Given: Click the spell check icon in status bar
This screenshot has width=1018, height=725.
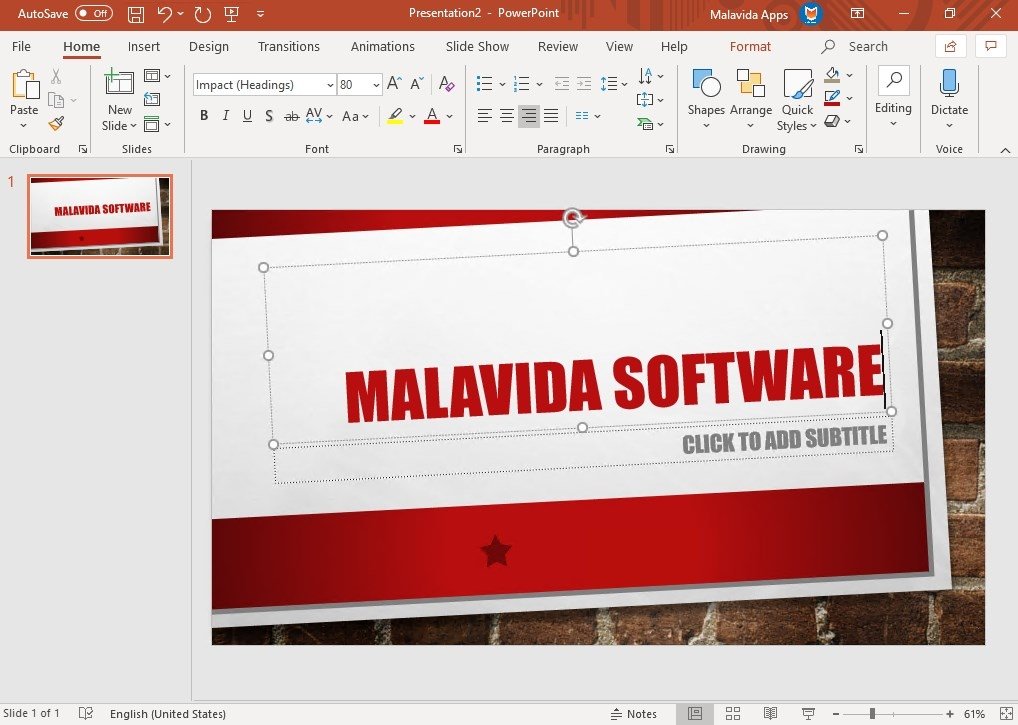Looking at the screenshot, I should pos(86,713).
